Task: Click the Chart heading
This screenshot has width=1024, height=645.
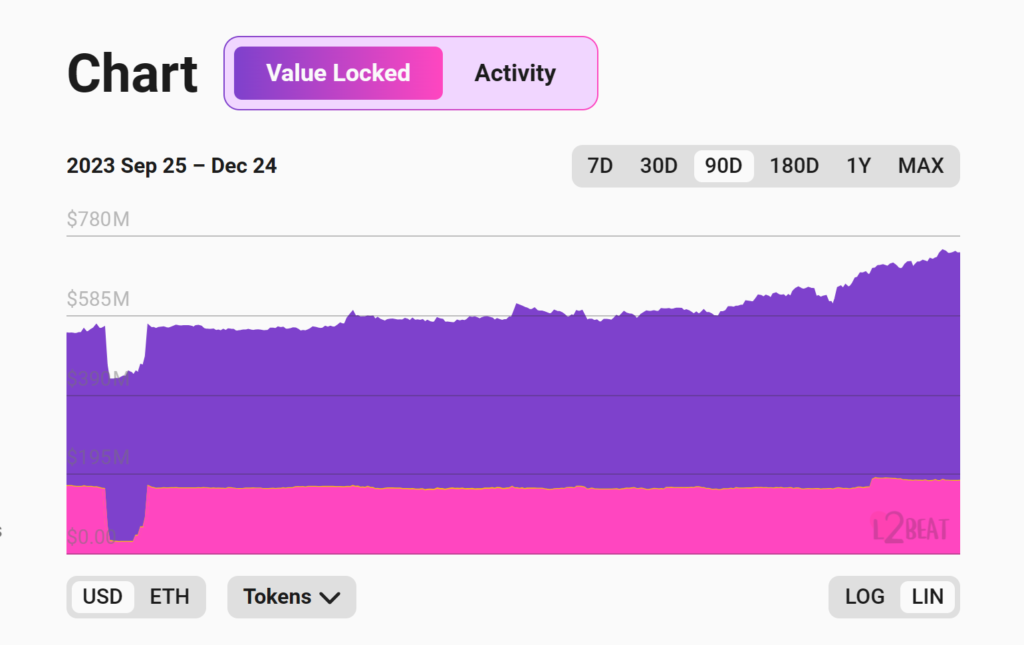Action: coord(132,74)
